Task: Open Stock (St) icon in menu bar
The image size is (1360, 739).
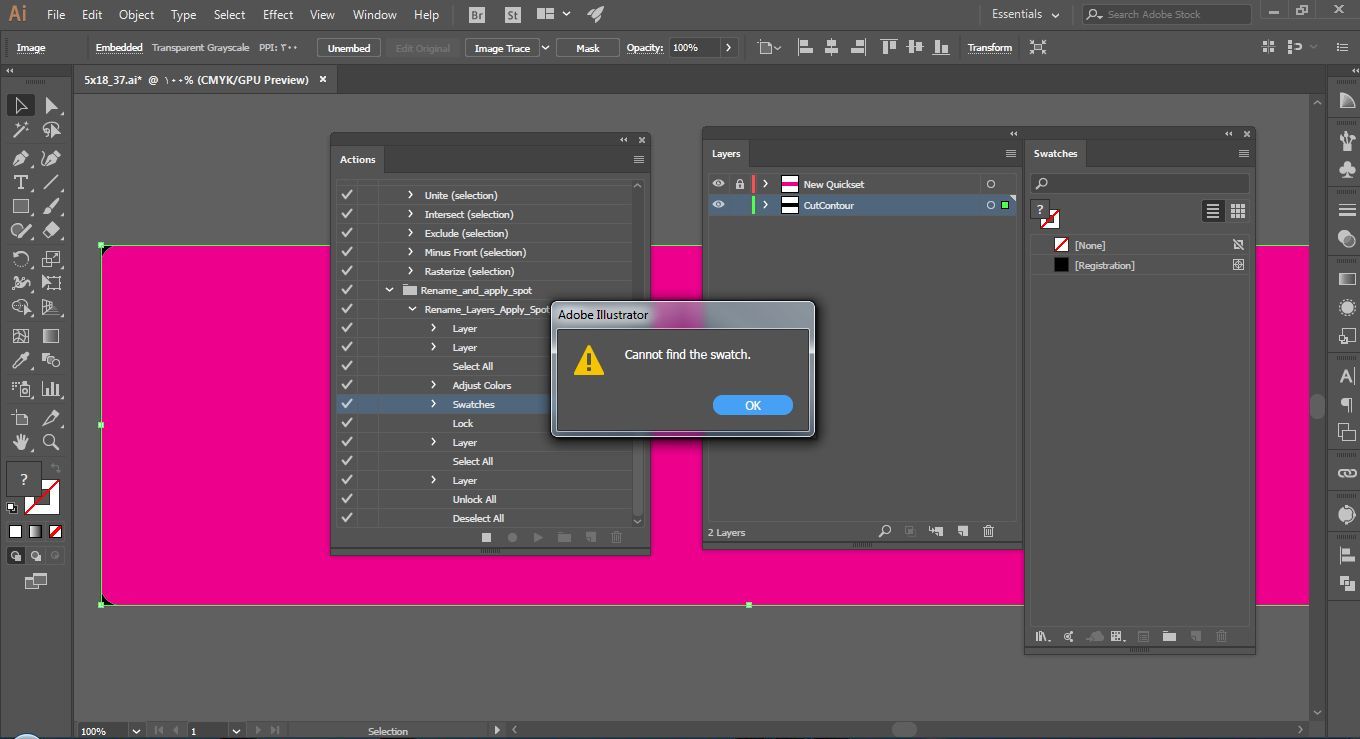Action: pos(513,15)
